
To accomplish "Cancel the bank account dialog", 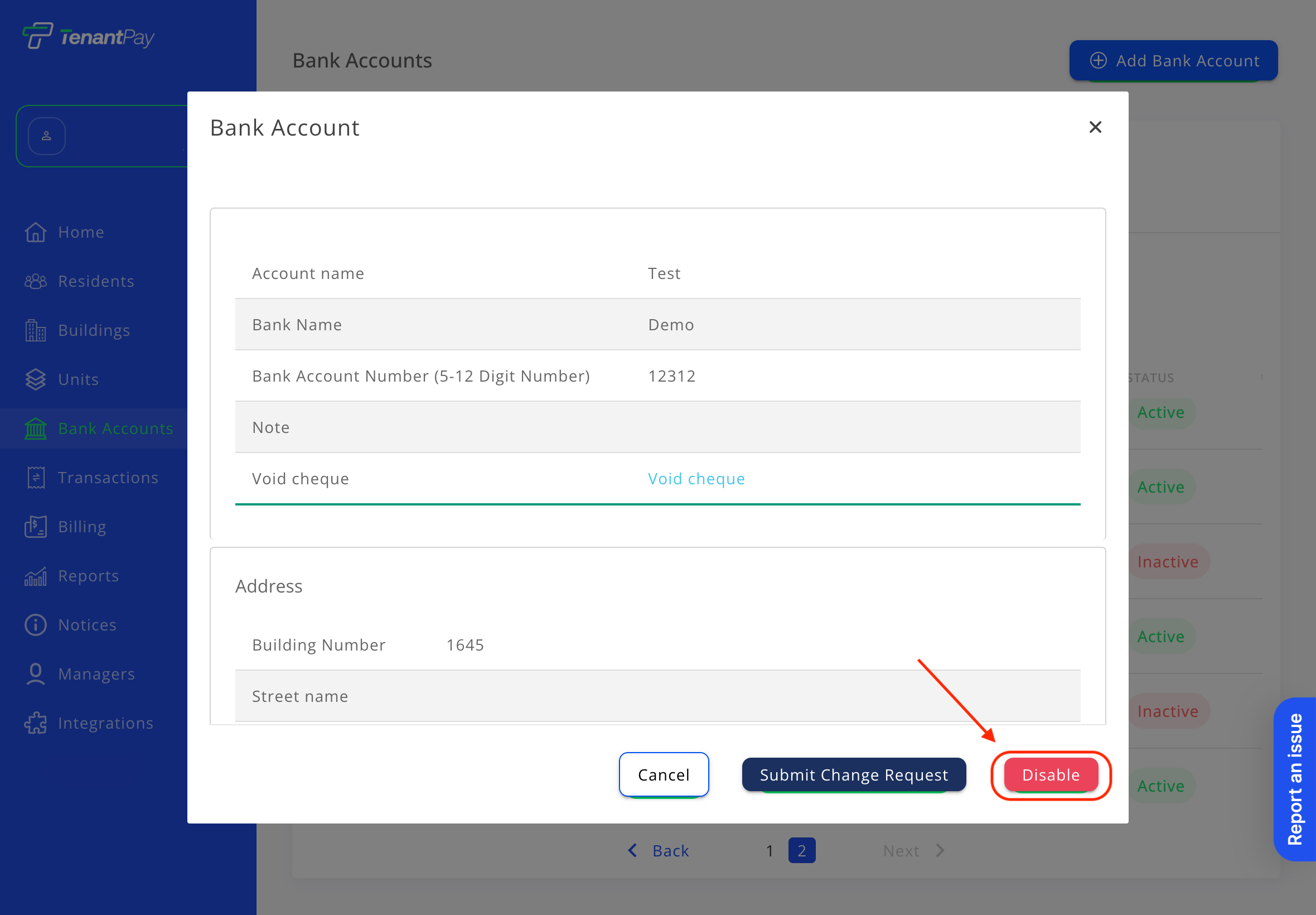I will pos(664,774).
